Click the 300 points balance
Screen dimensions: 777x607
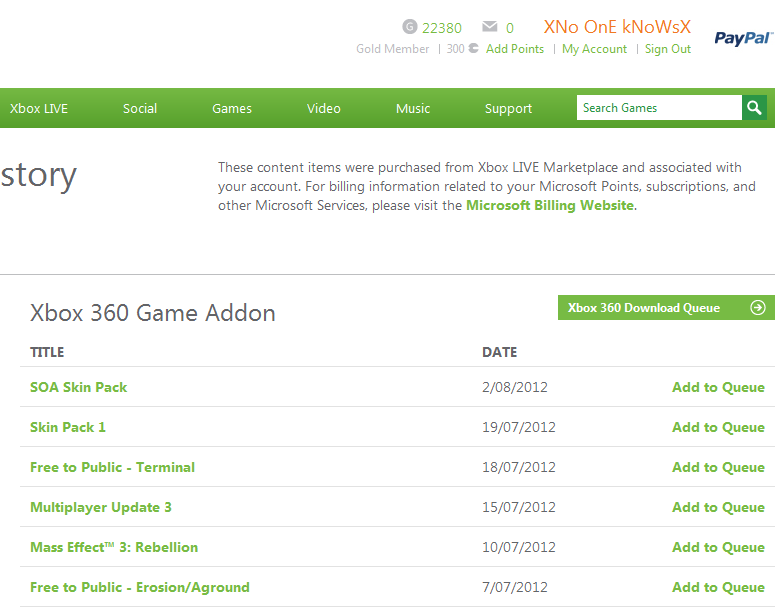[455, 49]
